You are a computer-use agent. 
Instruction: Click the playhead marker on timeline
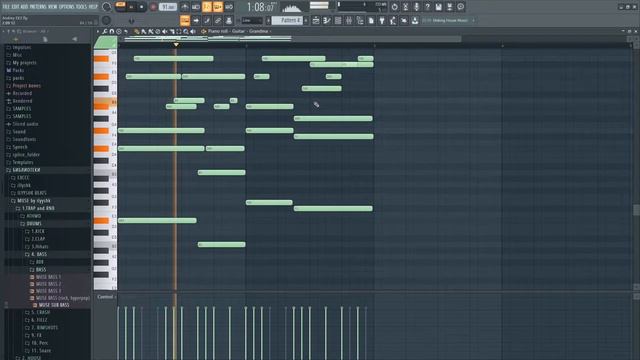(176, 44)
